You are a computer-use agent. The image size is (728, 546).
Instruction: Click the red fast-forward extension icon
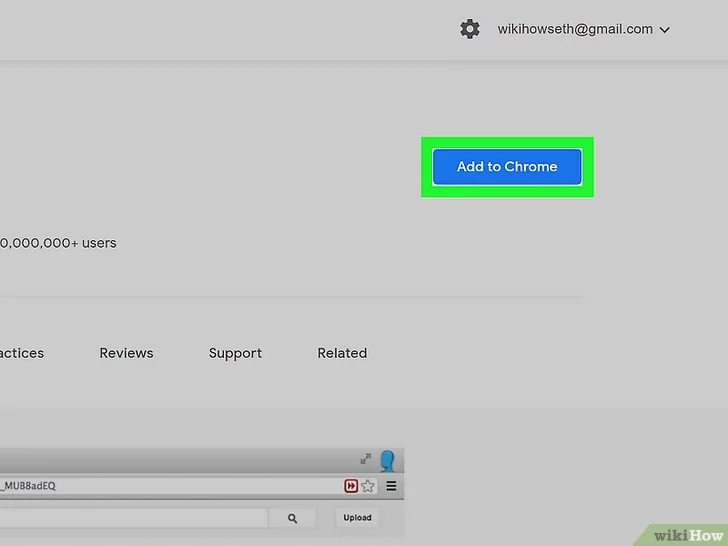click(351, 486)
